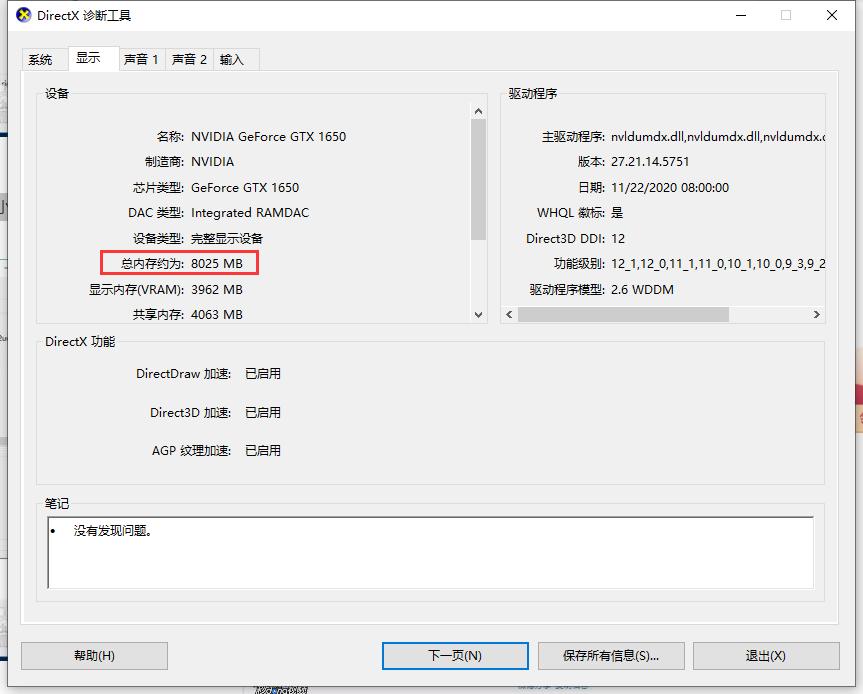Click Direct3D DDI value 12
This screenshot has height=694, width=863.
pyautogui.click(x=618, y=238)
